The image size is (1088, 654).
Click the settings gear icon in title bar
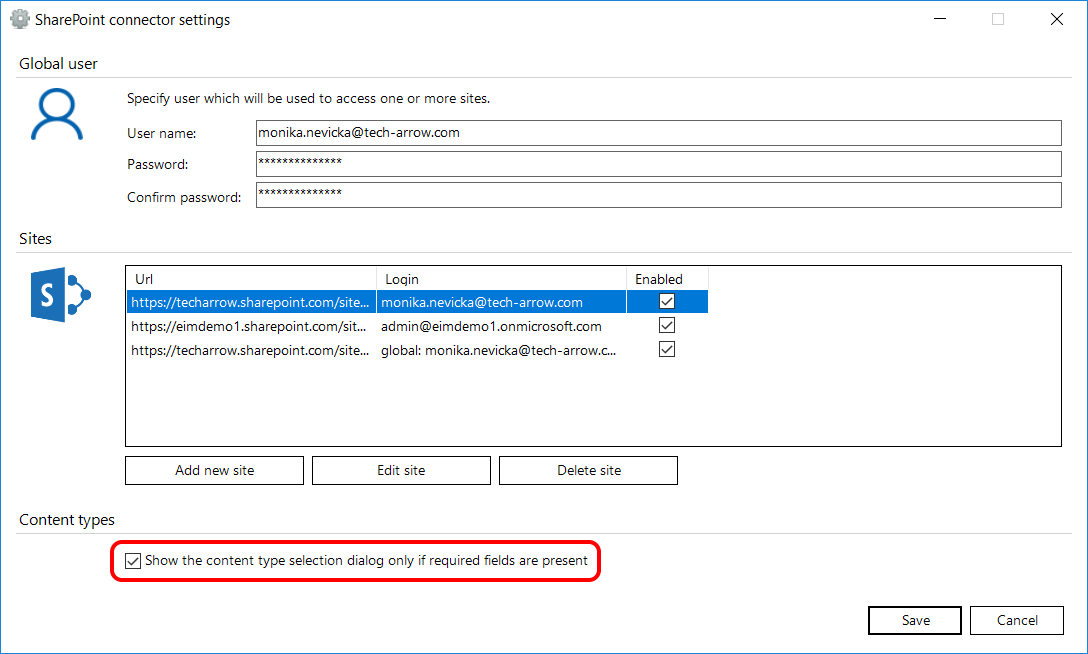pos(19,19)
